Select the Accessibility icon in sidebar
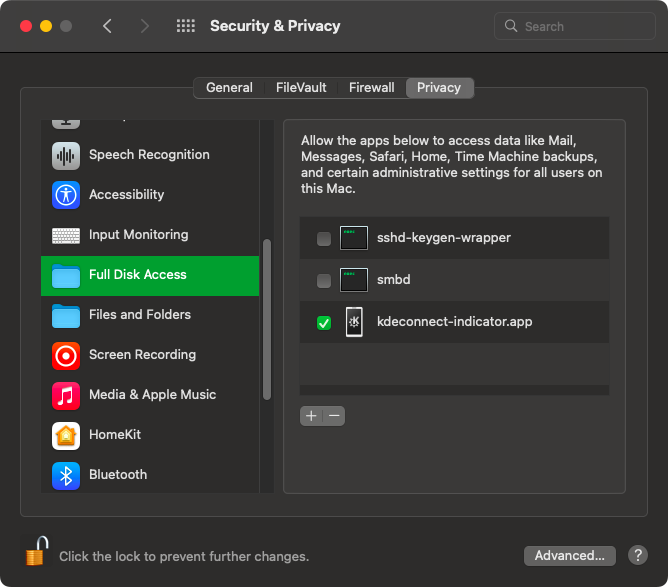 point(66,195)
